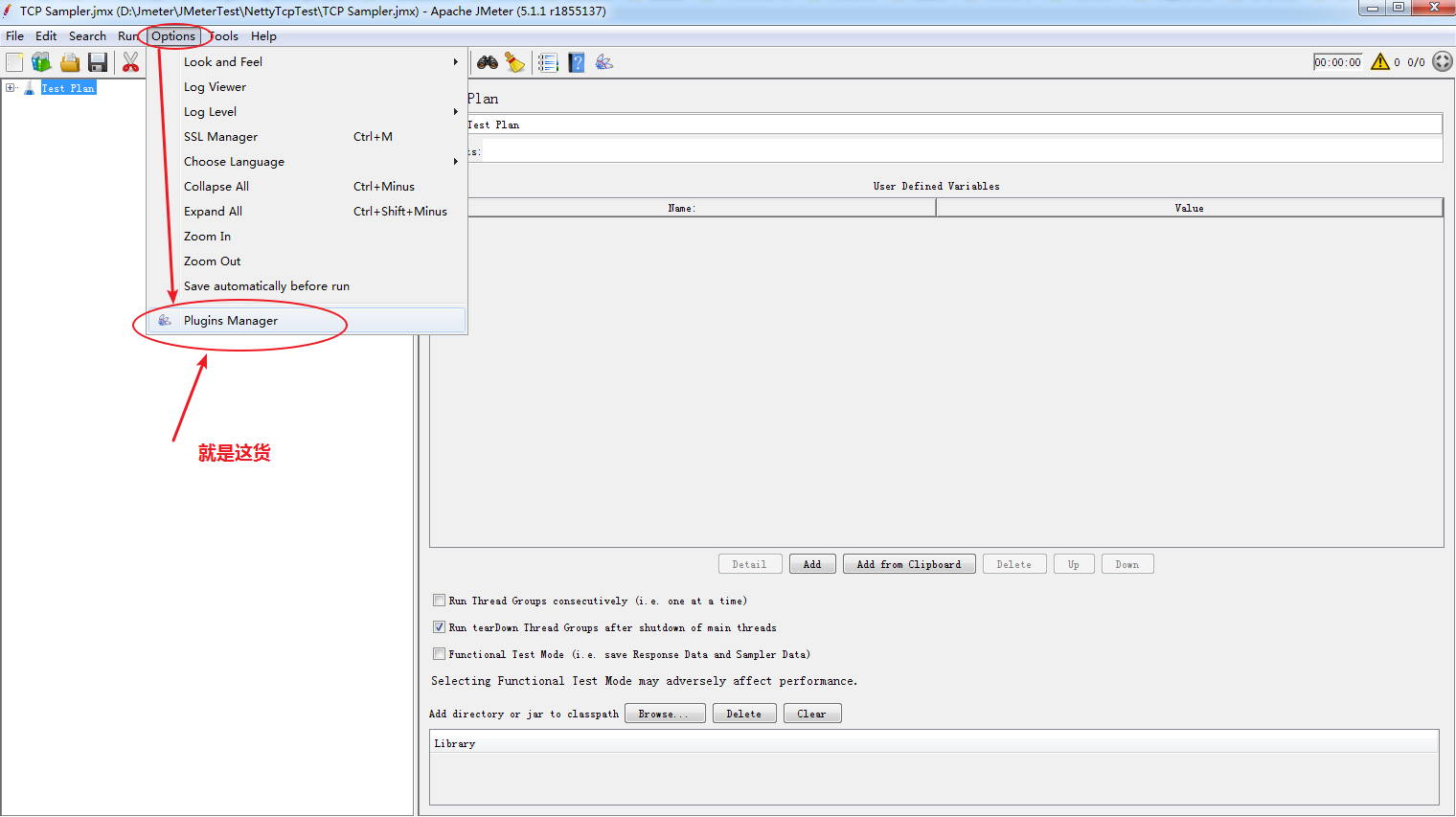Toggle Run Thread Groups consecutively checkbox
The image size is (1456, 817).
coord(439,601)
